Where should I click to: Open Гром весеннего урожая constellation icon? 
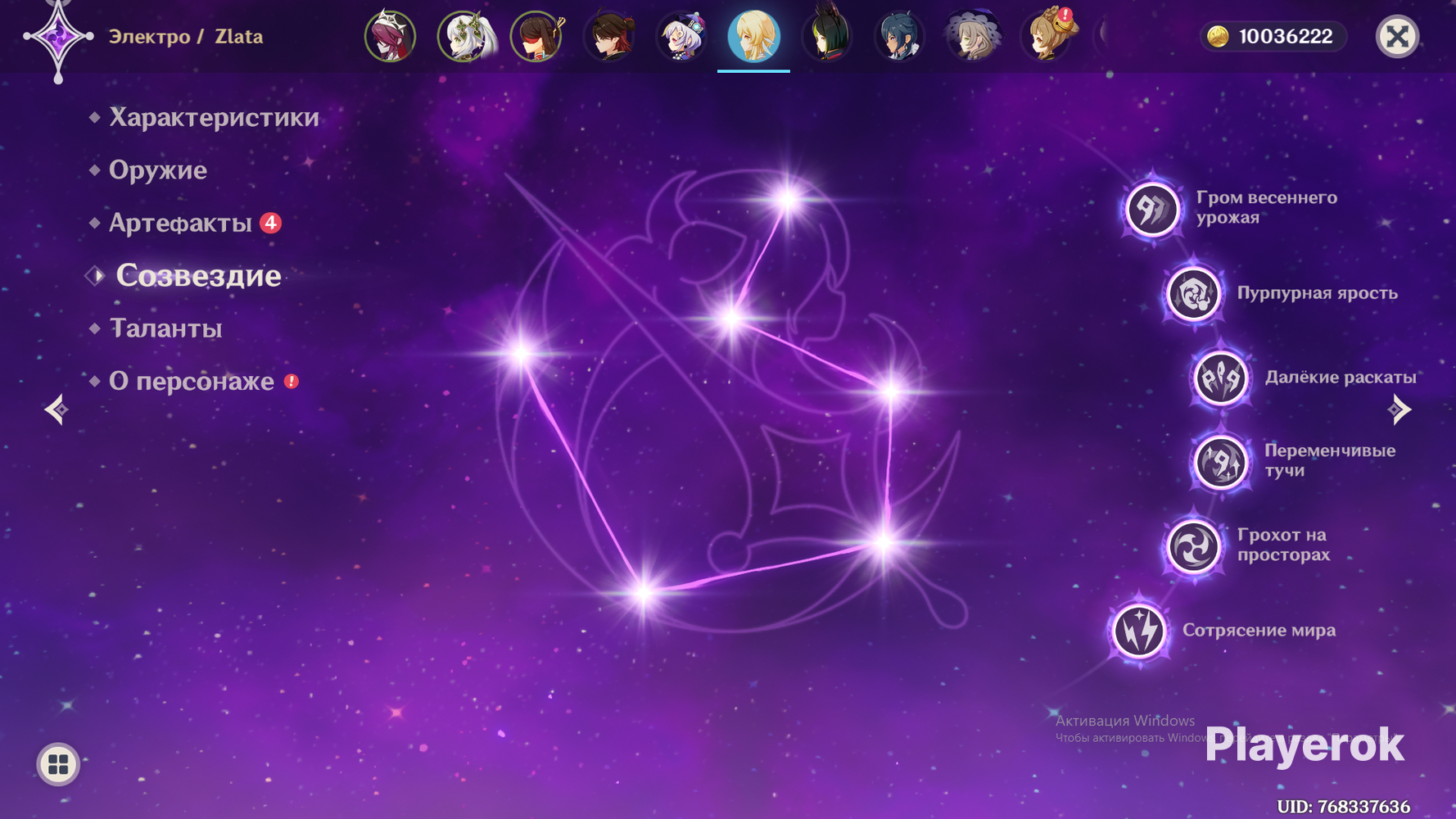pos(1152,209)
